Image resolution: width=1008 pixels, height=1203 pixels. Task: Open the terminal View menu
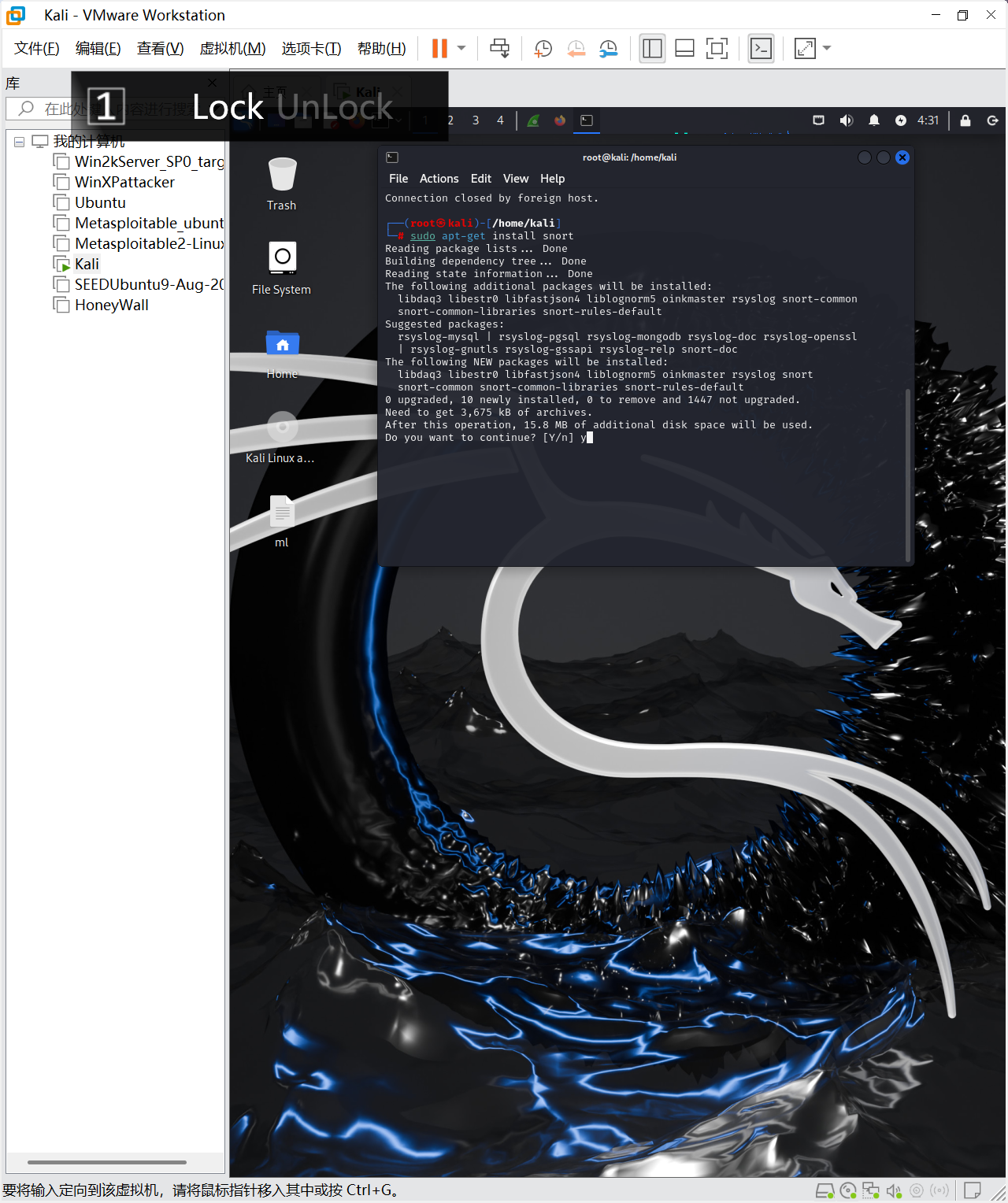pos(516,179)
